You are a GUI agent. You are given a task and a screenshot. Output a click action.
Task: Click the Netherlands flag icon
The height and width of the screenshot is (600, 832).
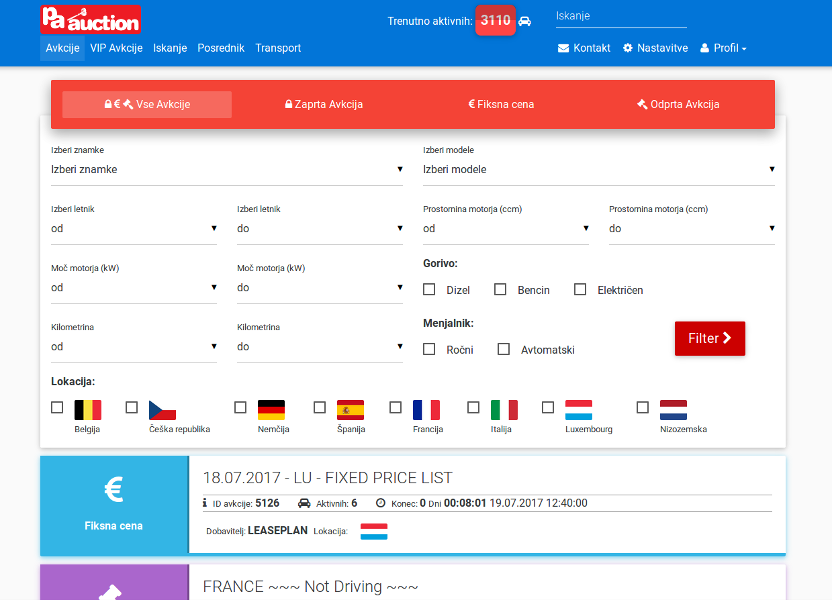(673, 409)
